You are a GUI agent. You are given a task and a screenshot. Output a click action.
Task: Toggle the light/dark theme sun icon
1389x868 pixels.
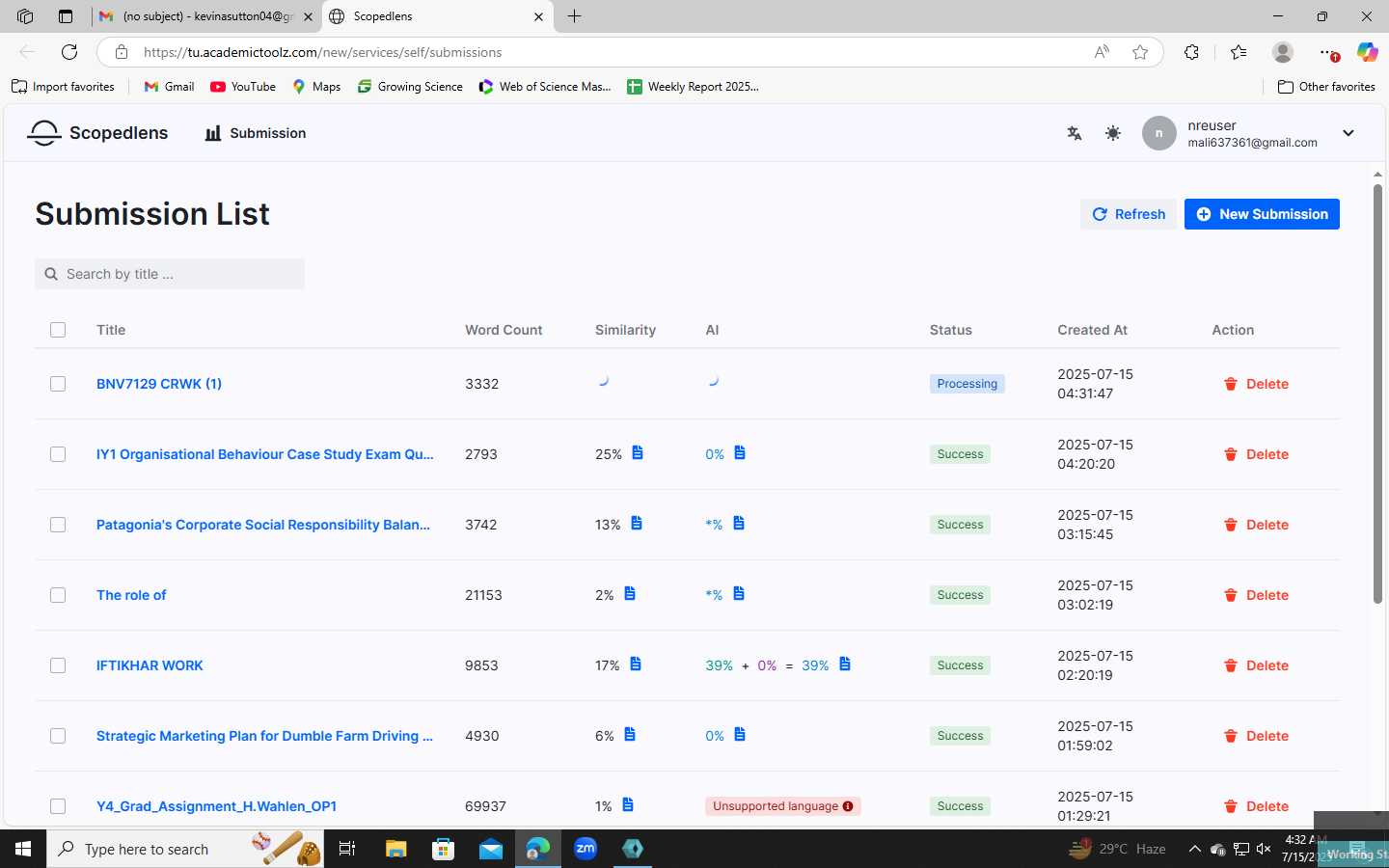click(1113, 133)
